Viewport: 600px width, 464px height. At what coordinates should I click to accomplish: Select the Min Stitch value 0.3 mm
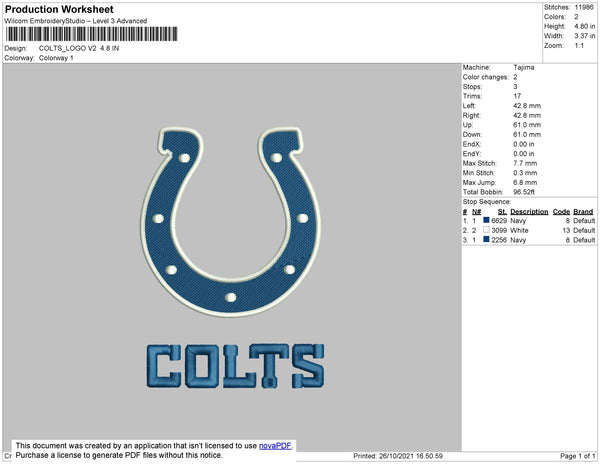click(525, 173)
